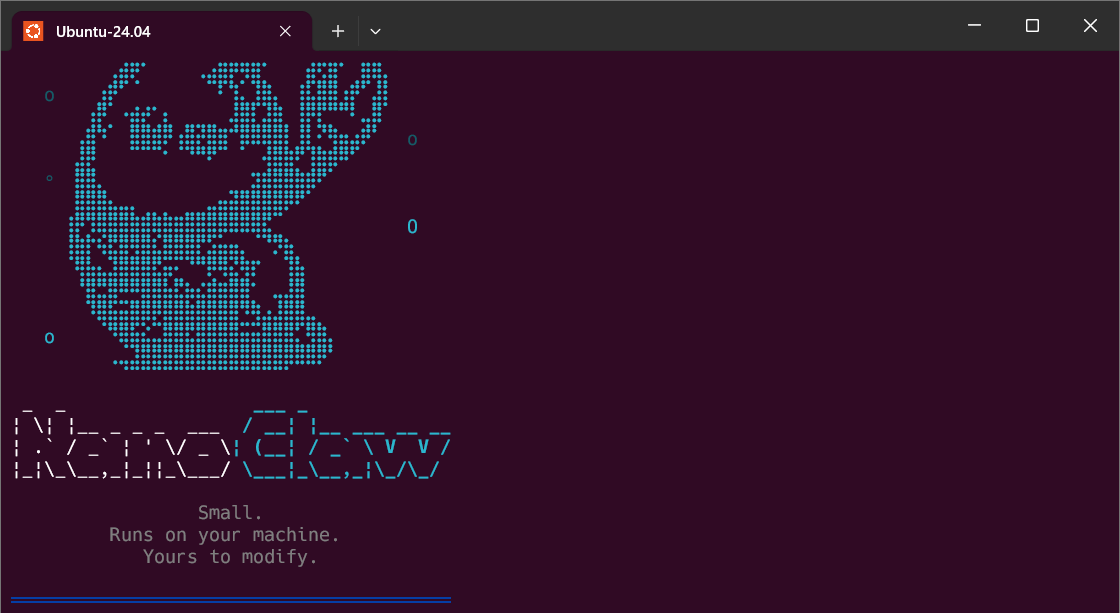Screen dimensions: 1120x613
Task: Click the cyan "Claw" ASCII logo text
Action: pos(346,444)
